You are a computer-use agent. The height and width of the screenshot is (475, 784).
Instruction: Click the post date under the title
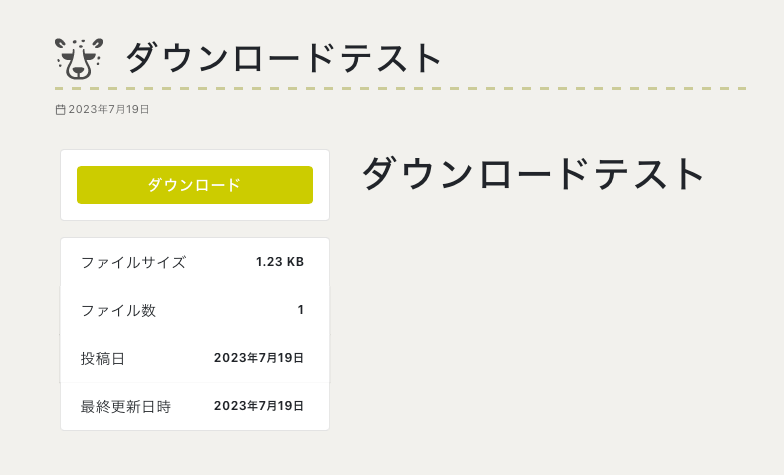coord(109,109)
